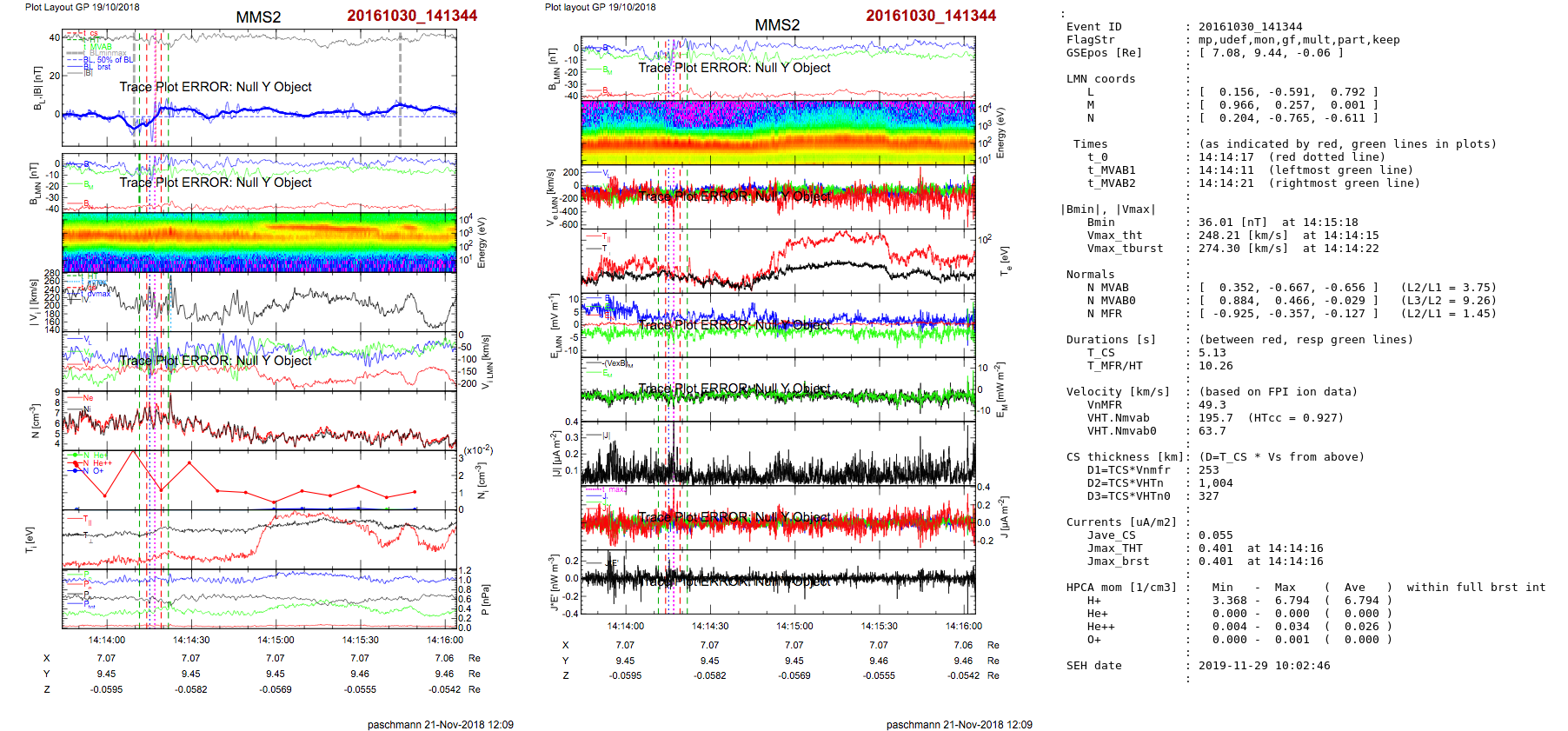Select Jave_CS current value 0.055
Image resolution: width=1568 pixels, height=731 pixels.
pos(1216,535)
